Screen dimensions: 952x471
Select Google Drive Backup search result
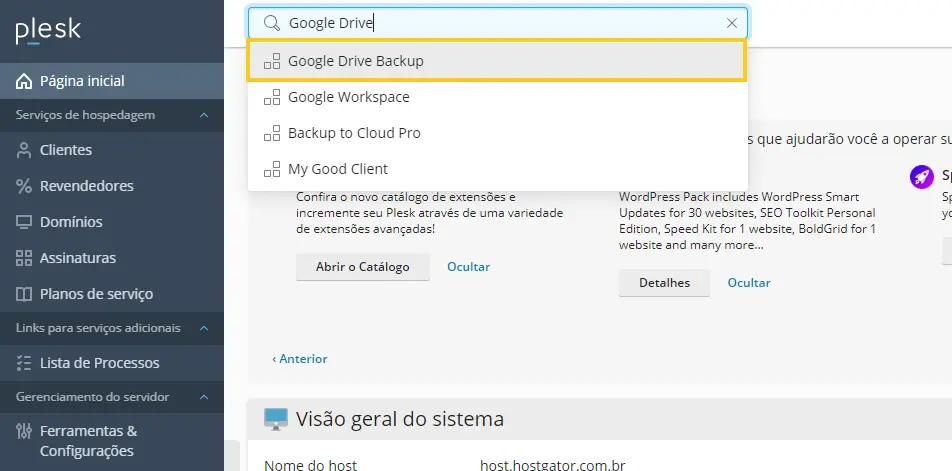[497, 61]
